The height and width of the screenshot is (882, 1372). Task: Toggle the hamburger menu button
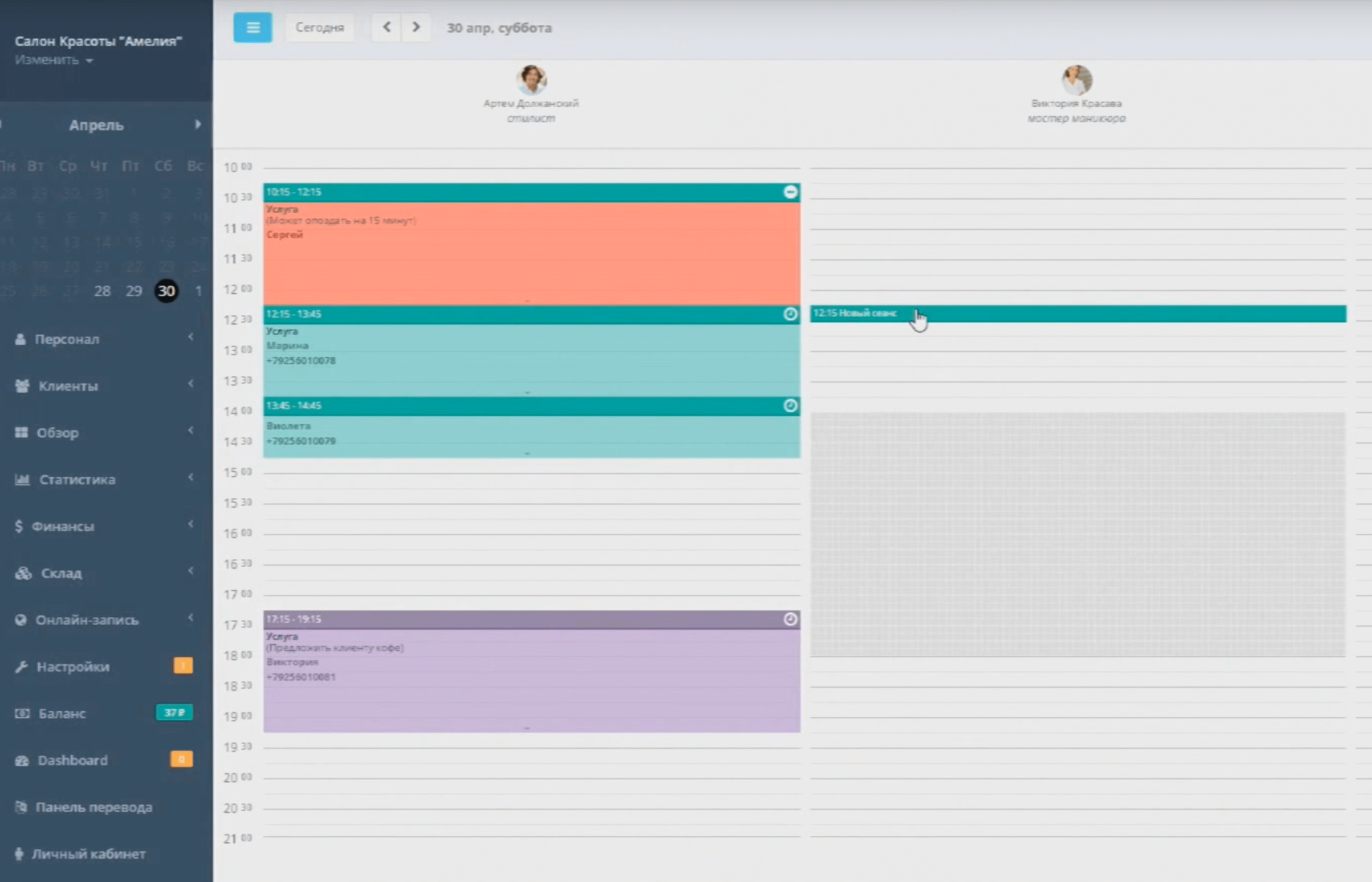253,27
